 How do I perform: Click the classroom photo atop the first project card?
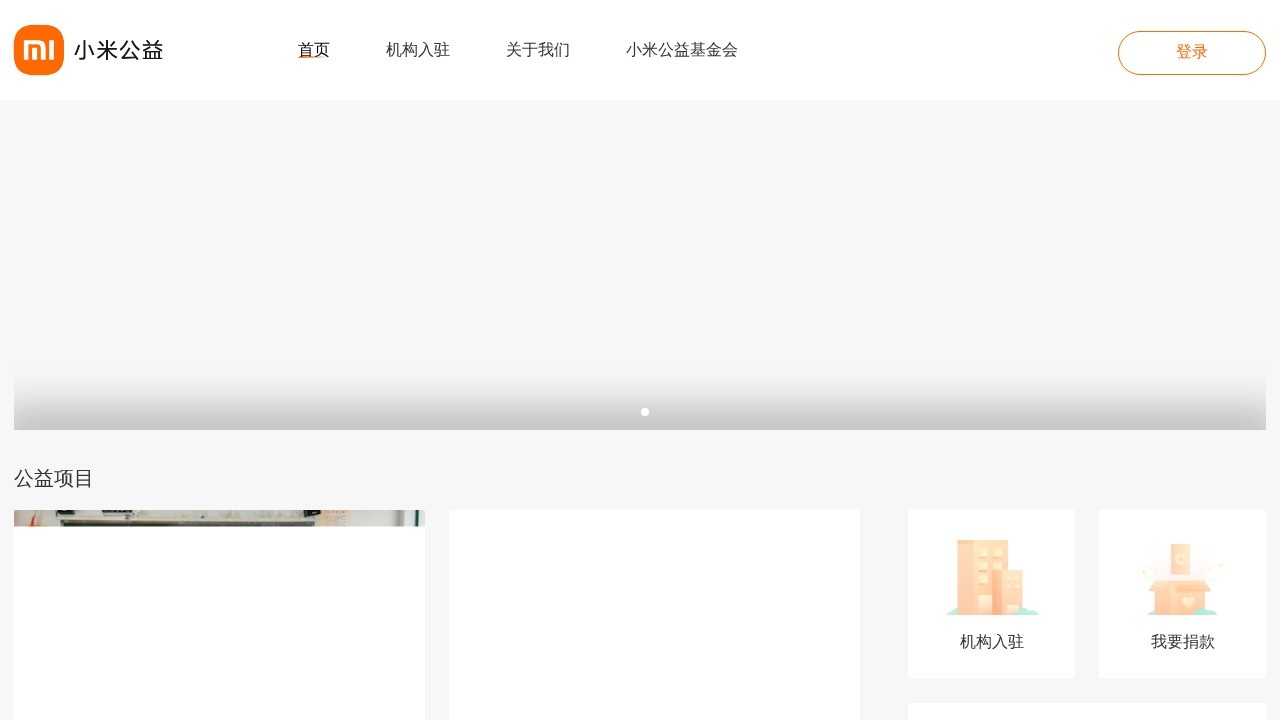click(219, 520)
